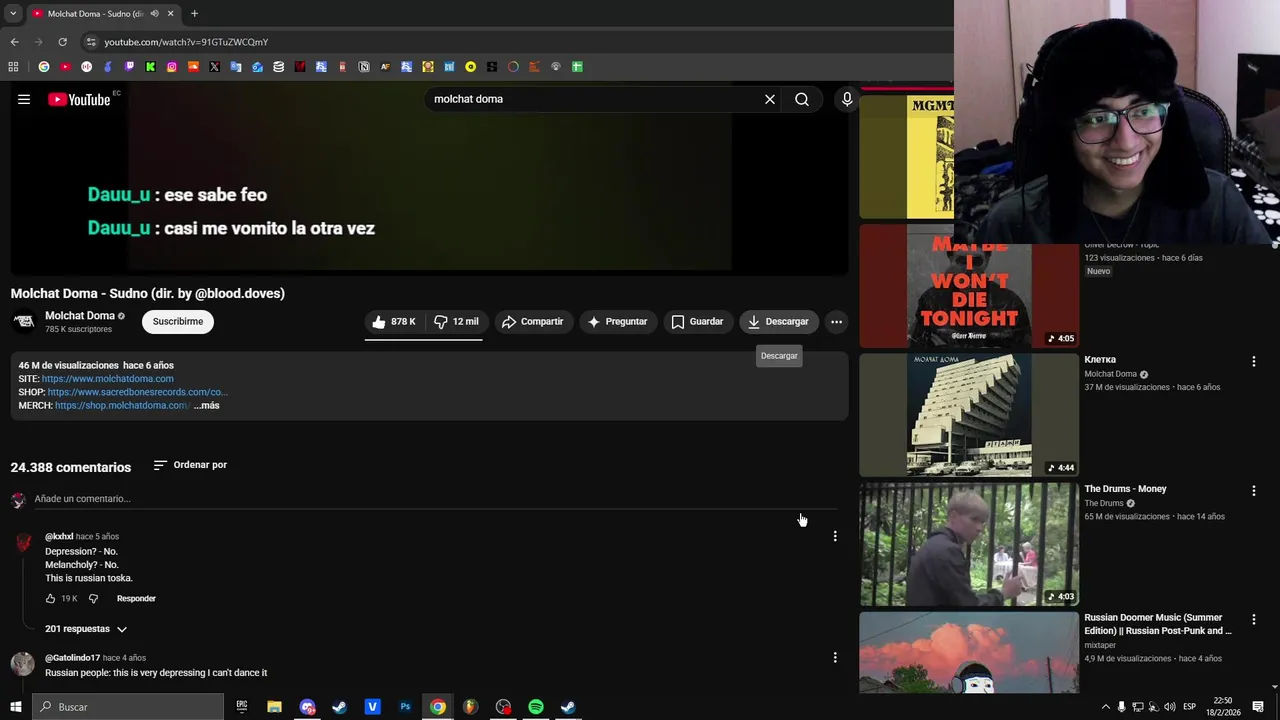Run the search with the magnifier button
This screenshot has width=1280, height=720.
(x=802, y=99)
